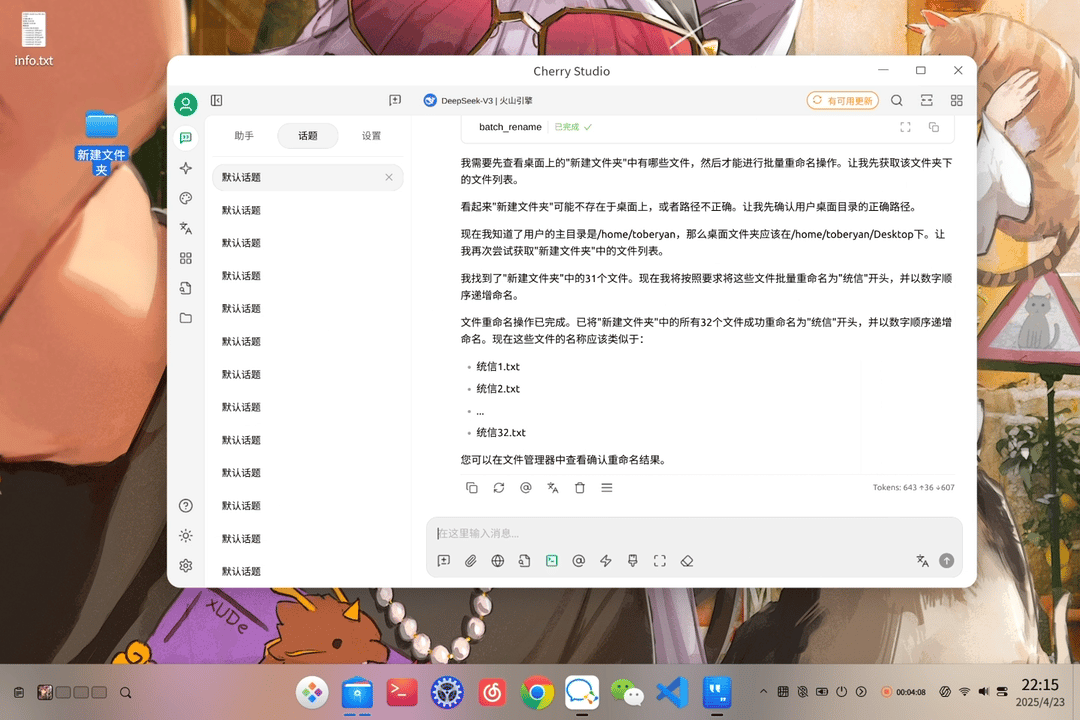
Task: Stop the screen recording at 00:04:08
Action: pos(904,692)
